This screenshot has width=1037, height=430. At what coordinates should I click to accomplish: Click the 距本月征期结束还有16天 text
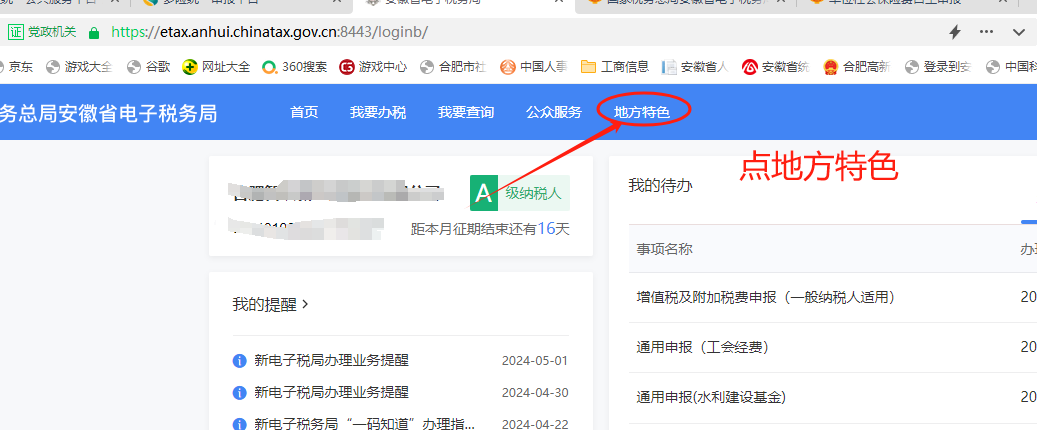(x=490, y=229)
